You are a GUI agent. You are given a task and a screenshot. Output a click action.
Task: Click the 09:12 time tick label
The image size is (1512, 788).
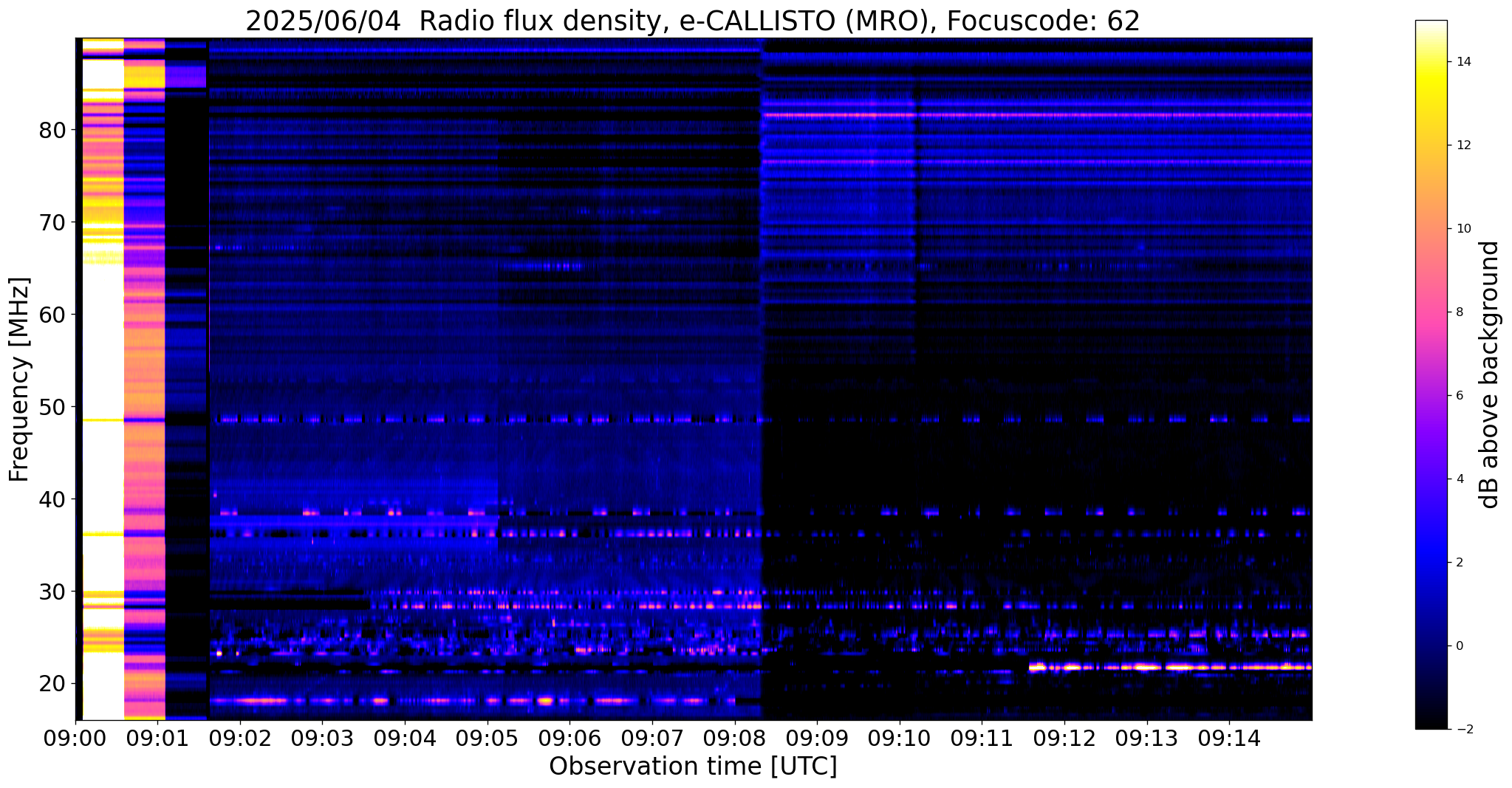1064,738
